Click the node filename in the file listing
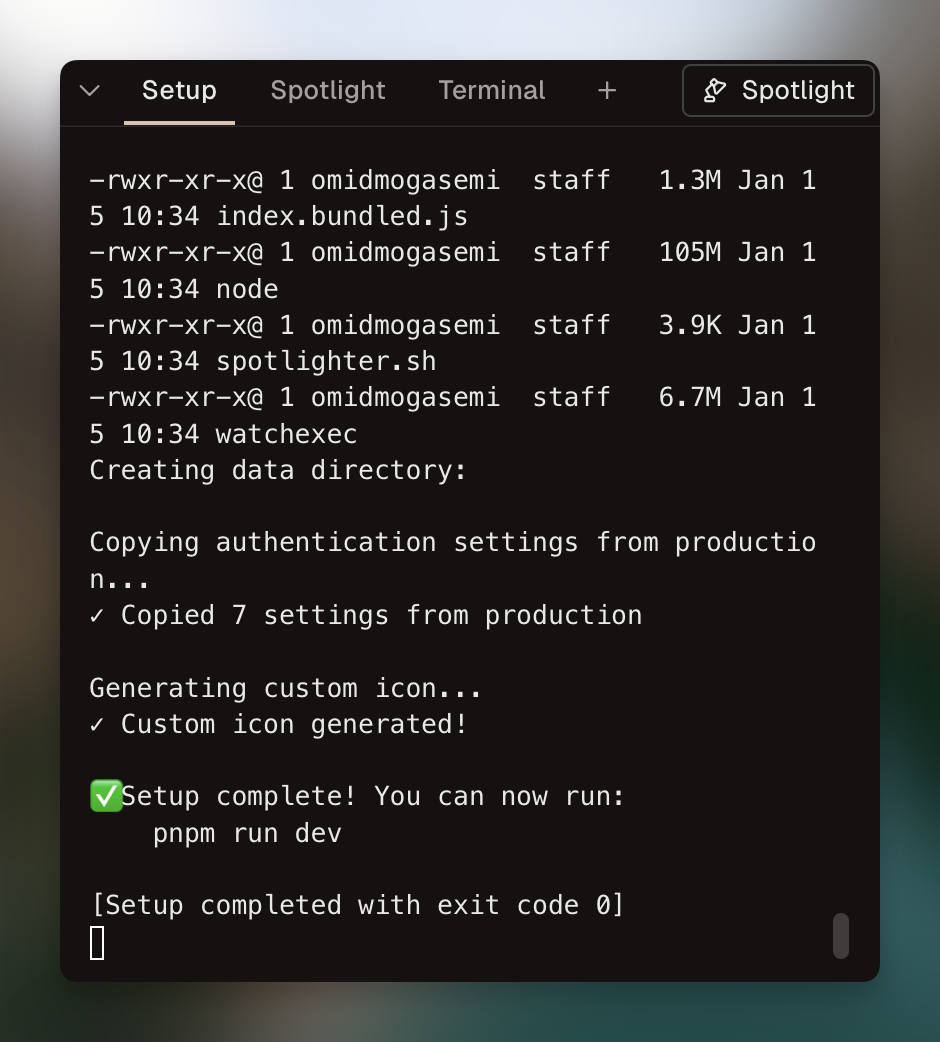The width and height of the screenshot is (940, 1042). click(x=248, y=289)
